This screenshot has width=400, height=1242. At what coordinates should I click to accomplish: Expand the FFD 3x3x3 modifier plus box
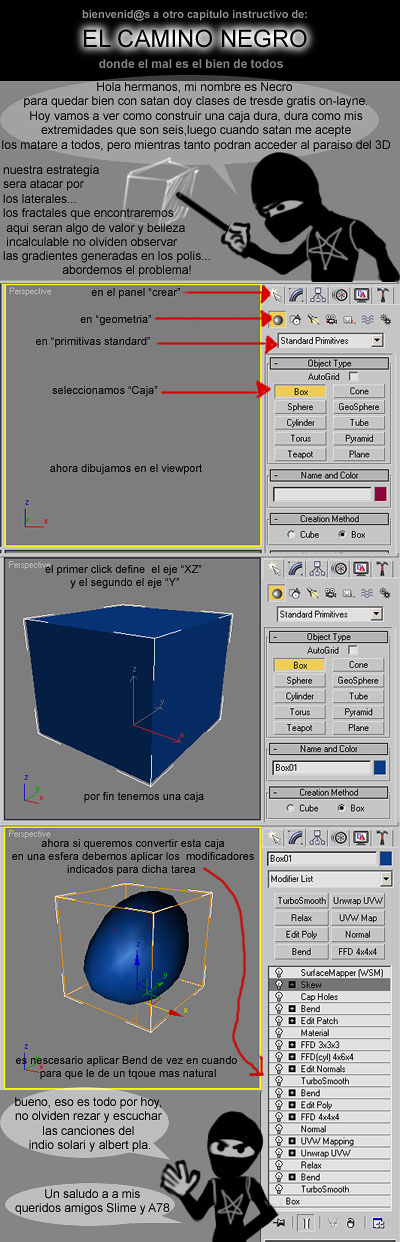click(292, 1045)
